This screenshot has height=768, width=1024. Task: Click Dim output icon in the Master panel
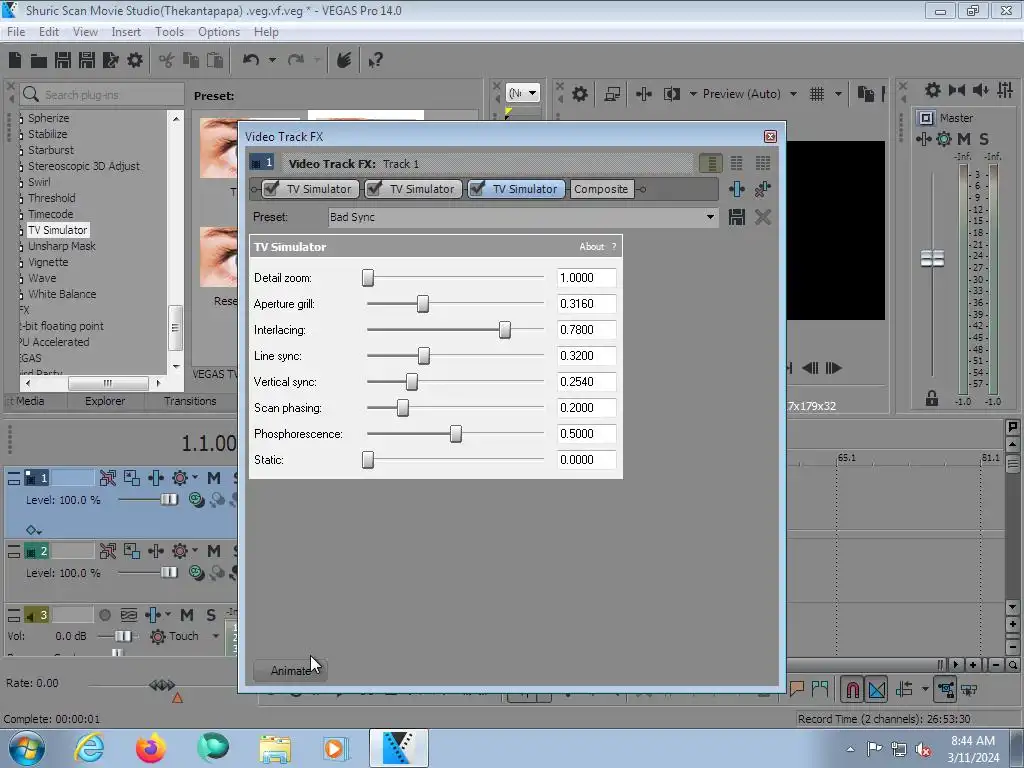click(x=980, y=90)
